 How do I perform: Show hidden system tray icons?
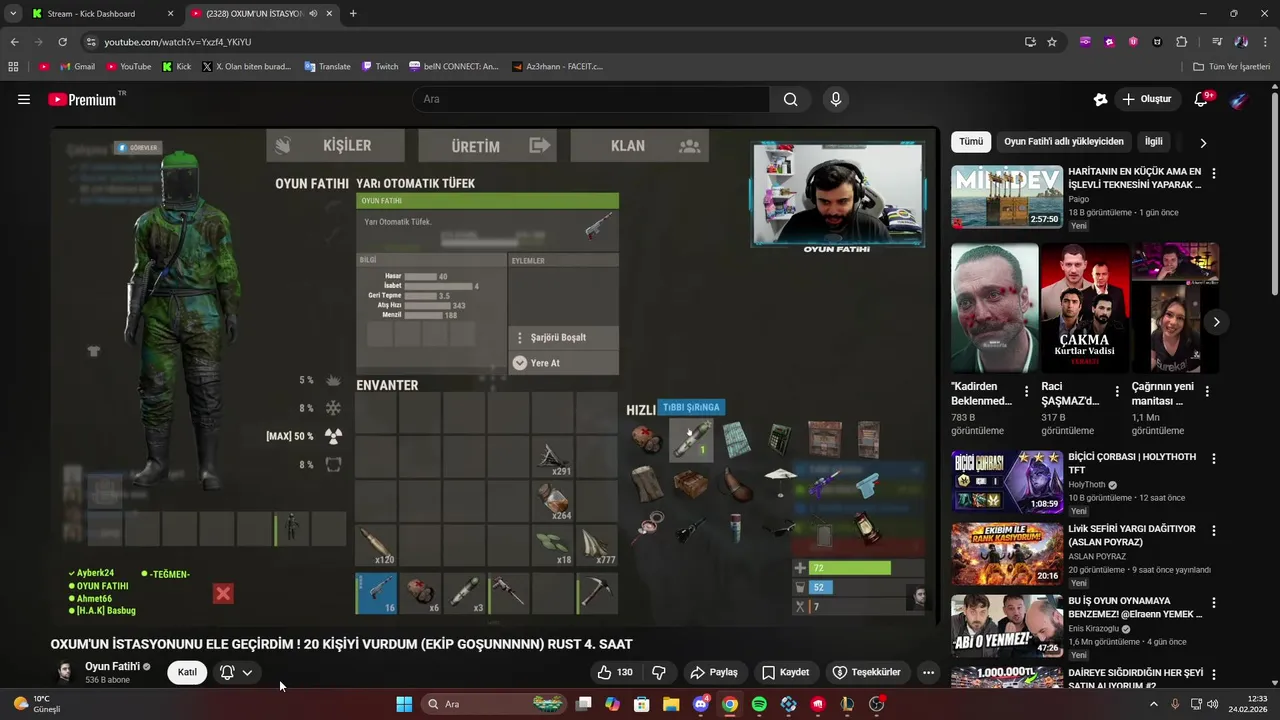click(x=1154, y=704)
